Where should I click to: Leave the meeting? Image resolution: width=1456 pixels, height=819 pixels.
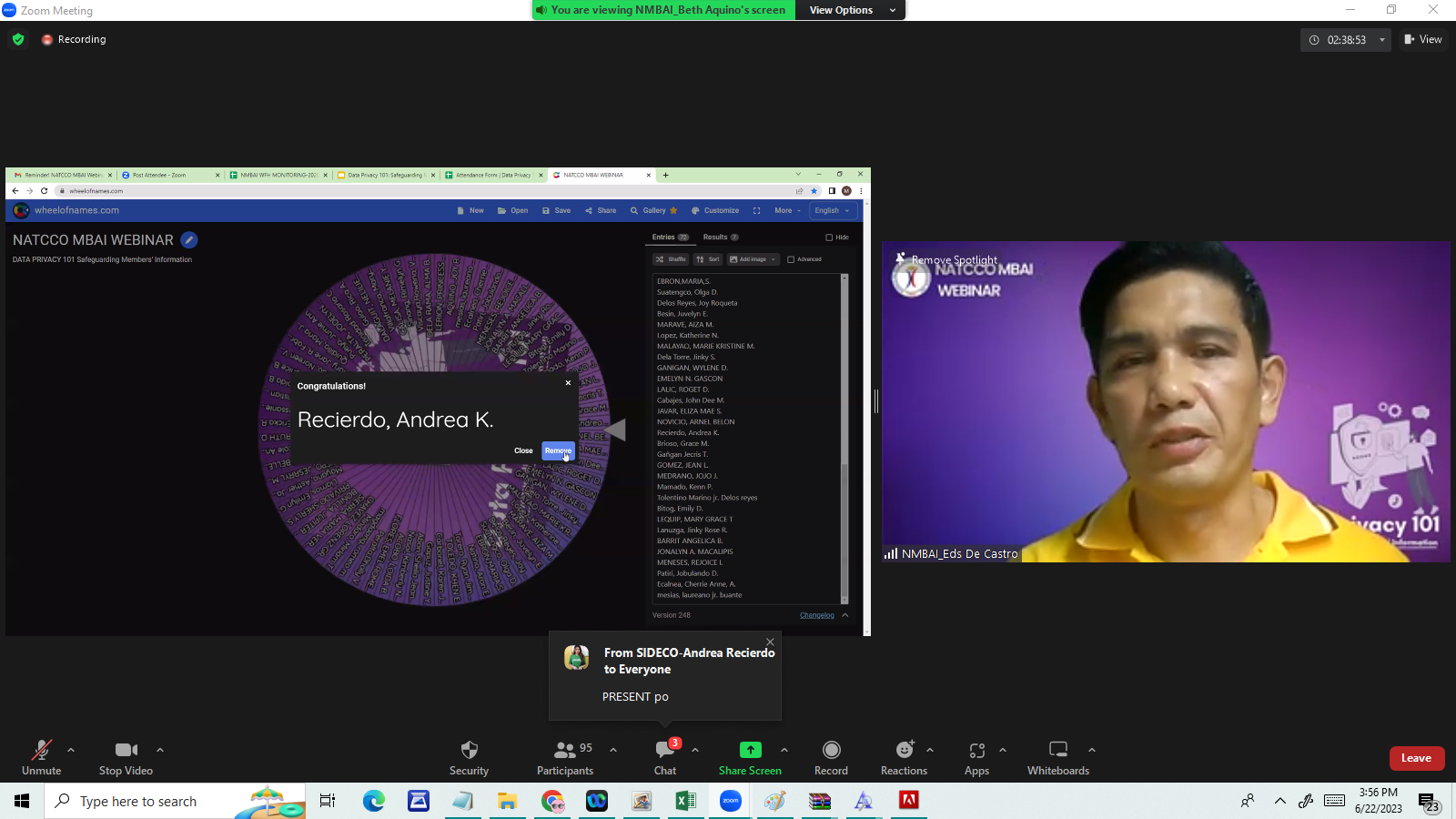[1416, 758]
